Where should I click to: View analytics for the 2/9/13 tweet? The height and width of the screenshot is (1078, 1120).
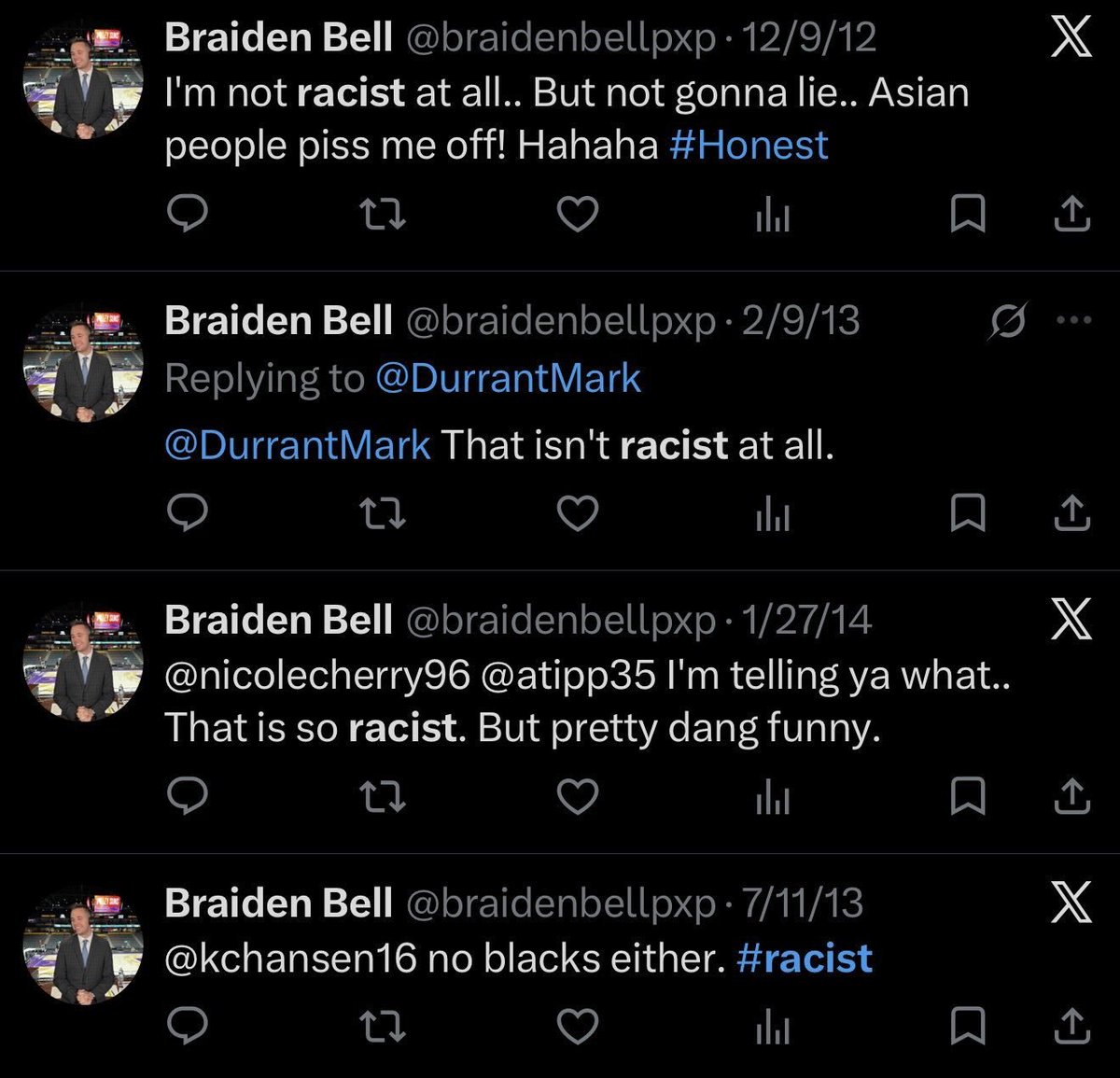773,514
